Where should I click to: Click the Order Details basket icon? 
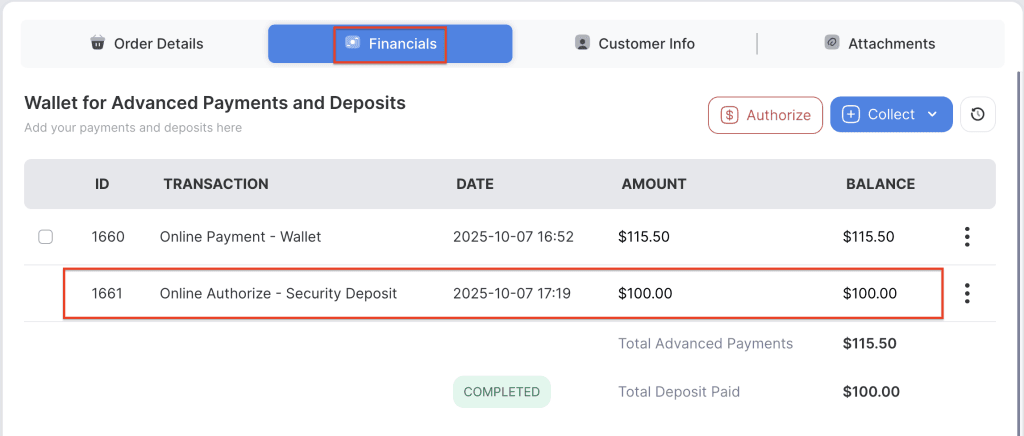tap(98, 43)
